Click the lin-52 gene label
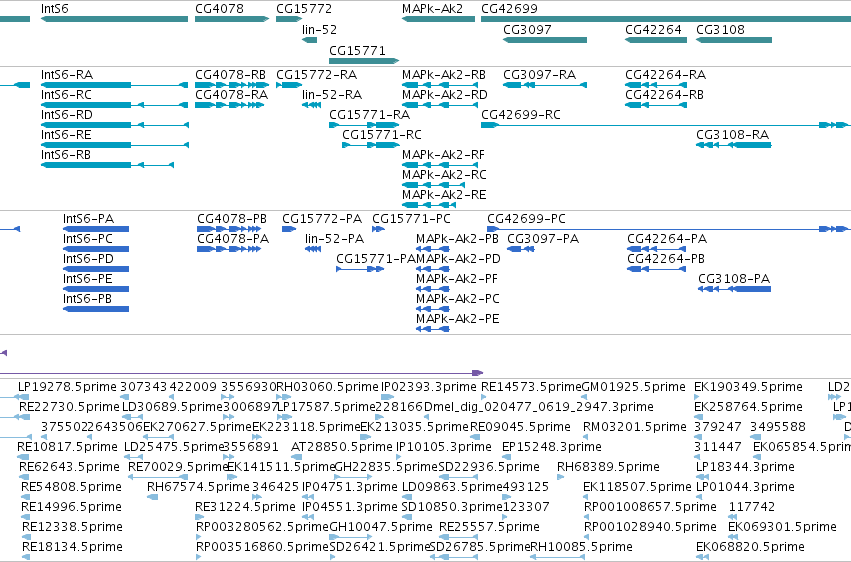 [319, 29]
